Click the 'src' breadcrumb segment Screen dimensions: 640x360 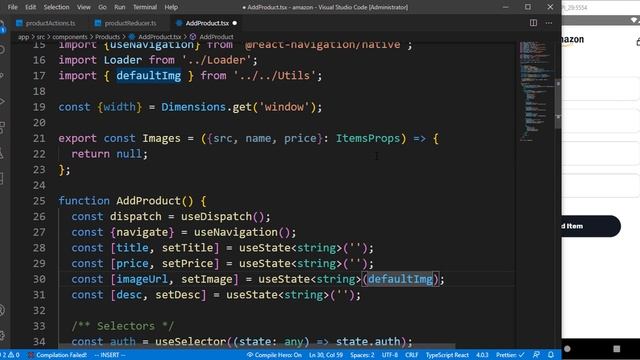point(41,37)
